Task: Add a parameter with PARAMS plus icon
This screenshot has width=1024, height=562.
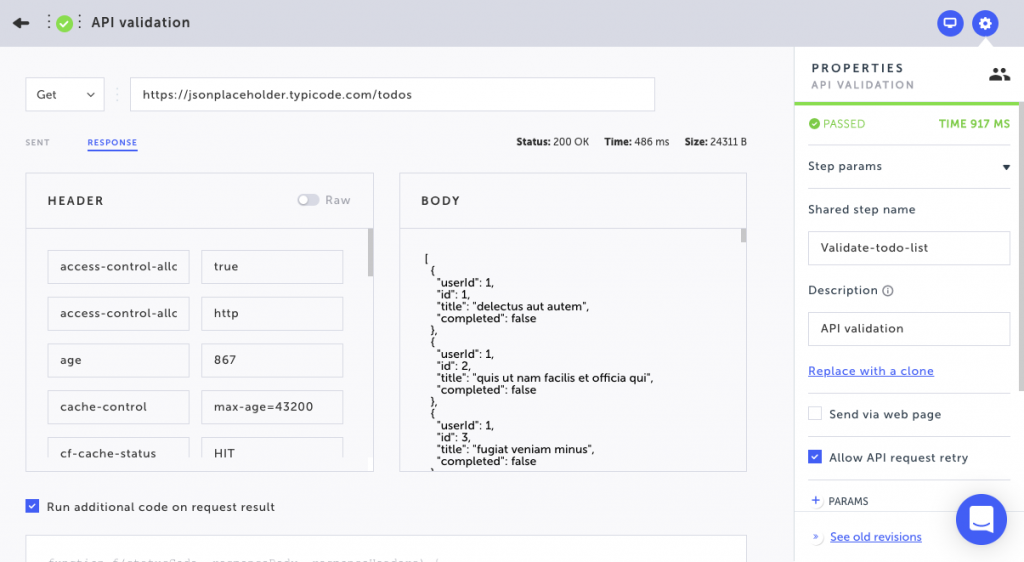Action: (x=815, y=501)
